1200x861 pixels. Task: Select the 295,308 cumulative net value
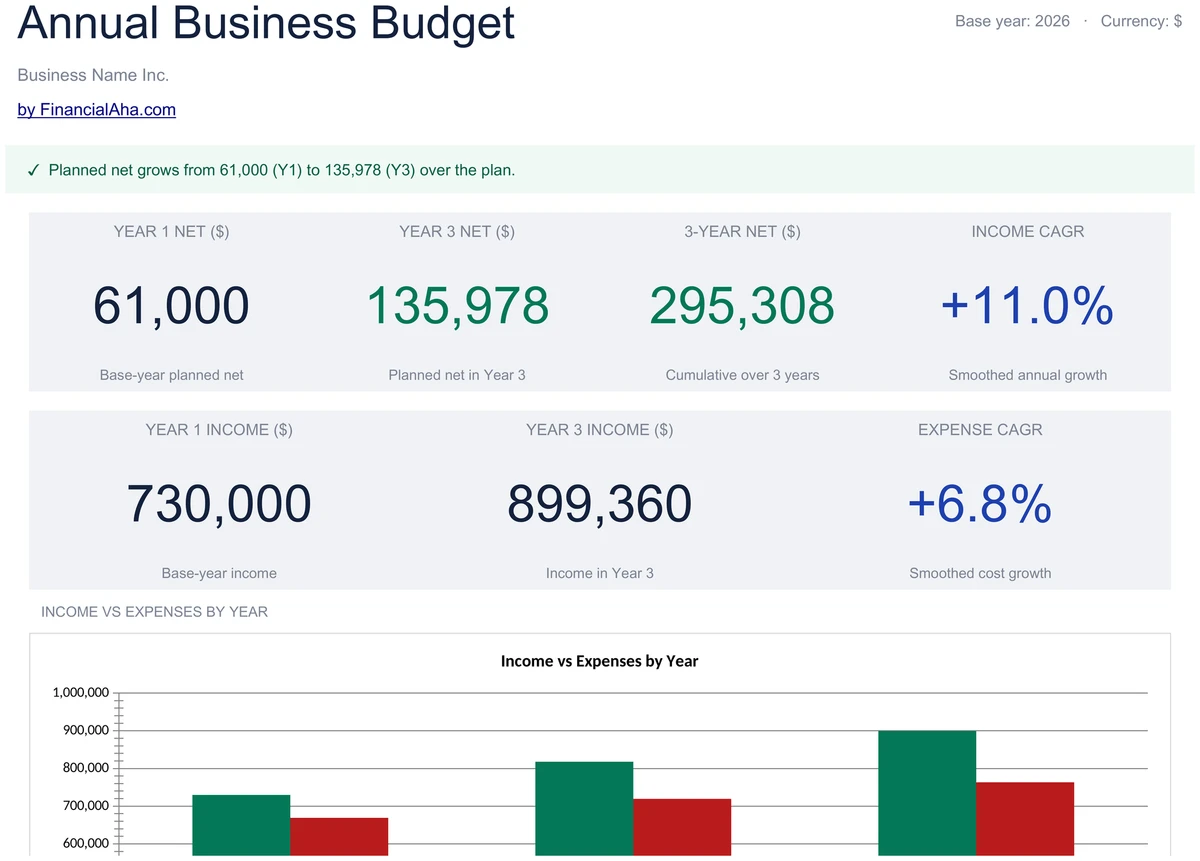[x=742, y=305]
